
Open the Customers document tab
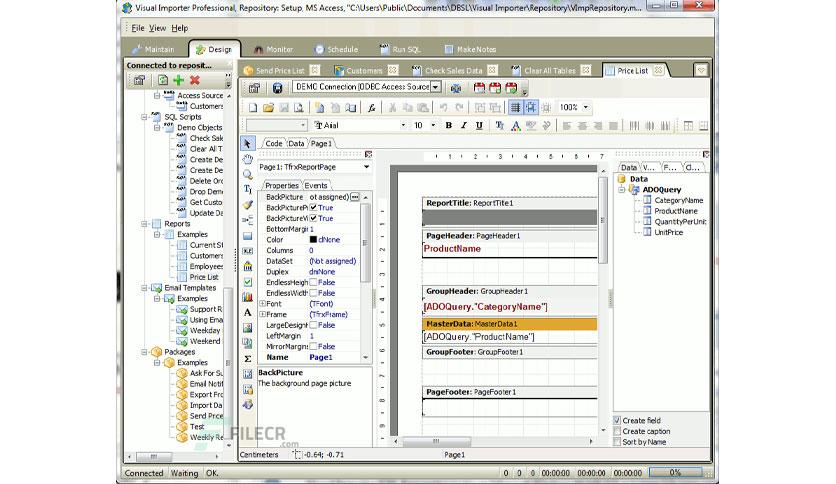[x=364, y=70]
